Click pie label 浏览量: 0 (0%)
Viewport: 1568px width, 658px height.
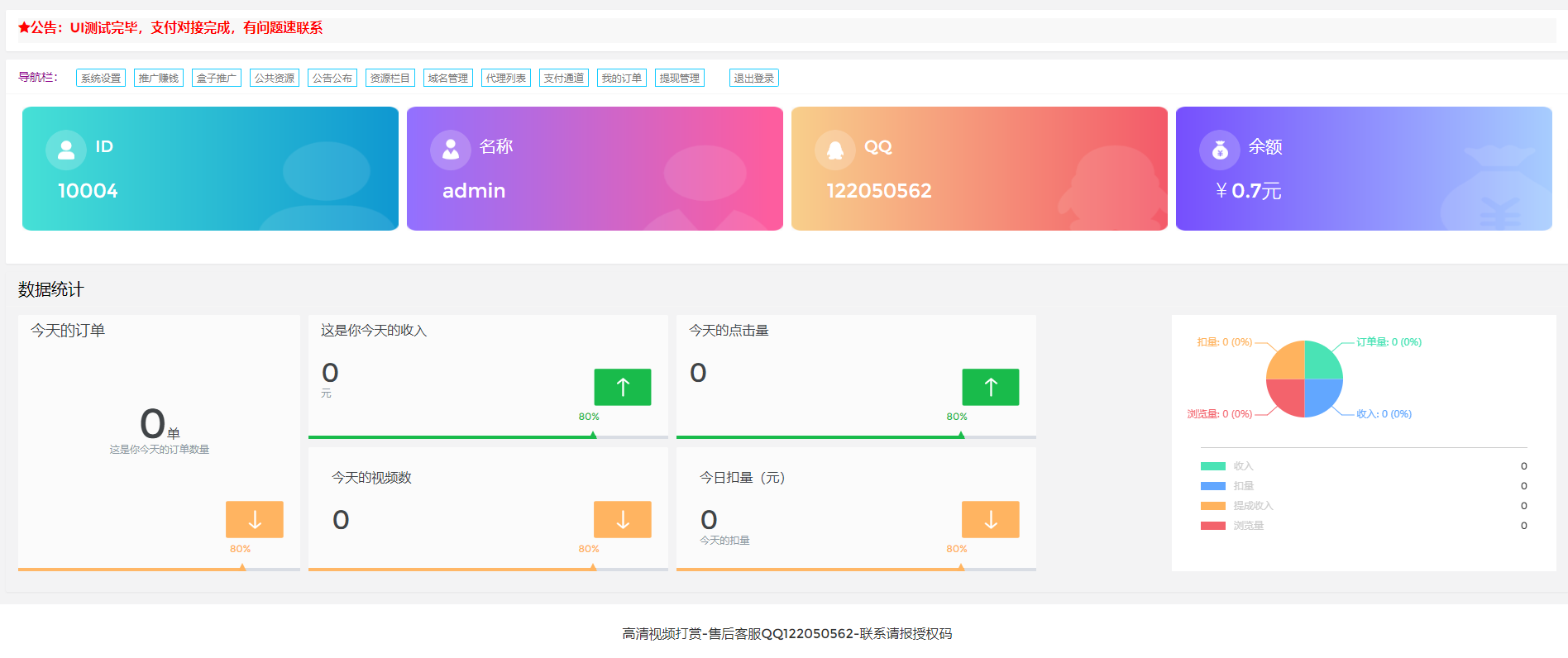(x=1219, y=414)
